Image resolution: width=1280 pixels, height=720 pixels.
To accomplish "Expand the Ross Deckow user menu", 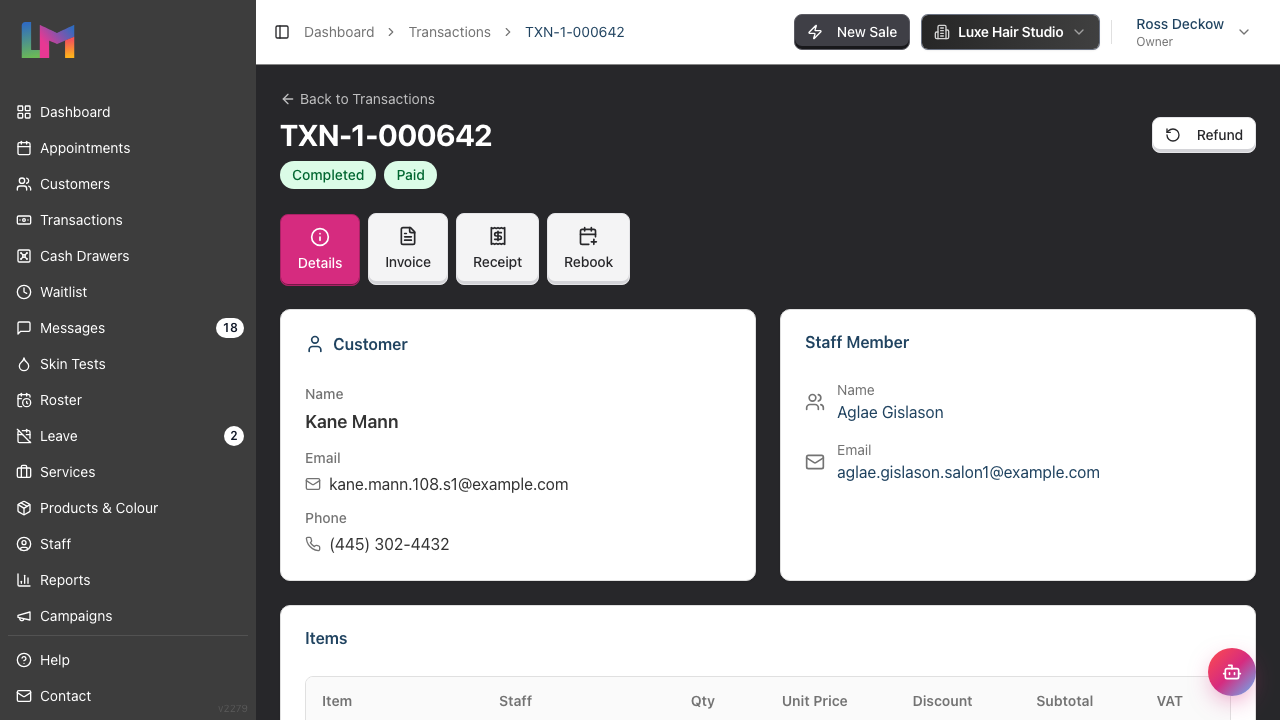I will tap(1192, 32).
